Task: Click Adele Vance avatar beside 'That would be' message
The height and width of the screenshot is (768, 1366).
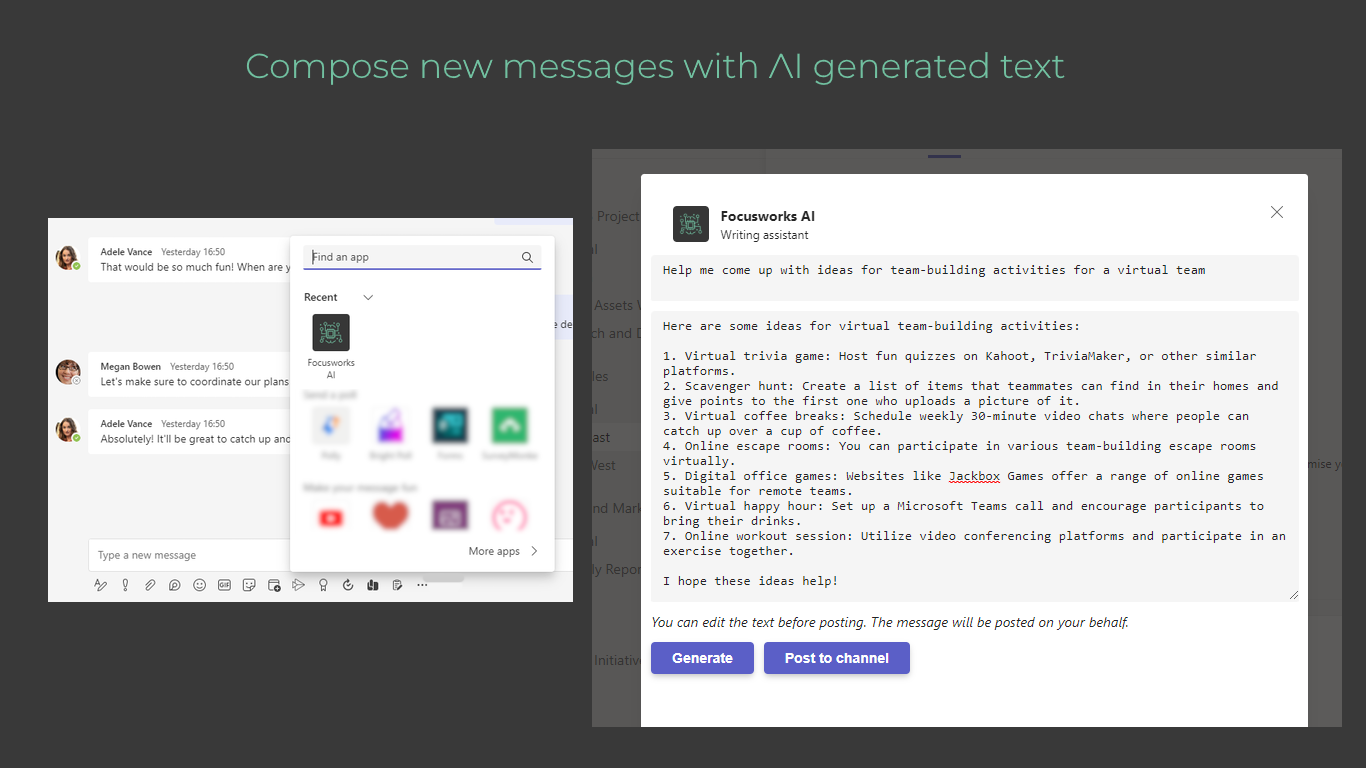Action: tap(68, 258)
